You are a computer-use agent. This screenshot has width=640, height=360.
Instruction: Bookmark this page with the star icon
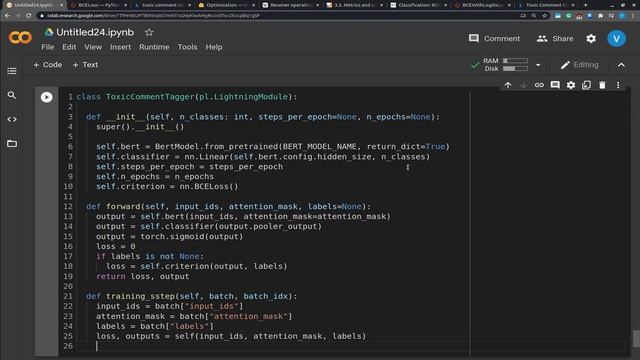[544, 16]
